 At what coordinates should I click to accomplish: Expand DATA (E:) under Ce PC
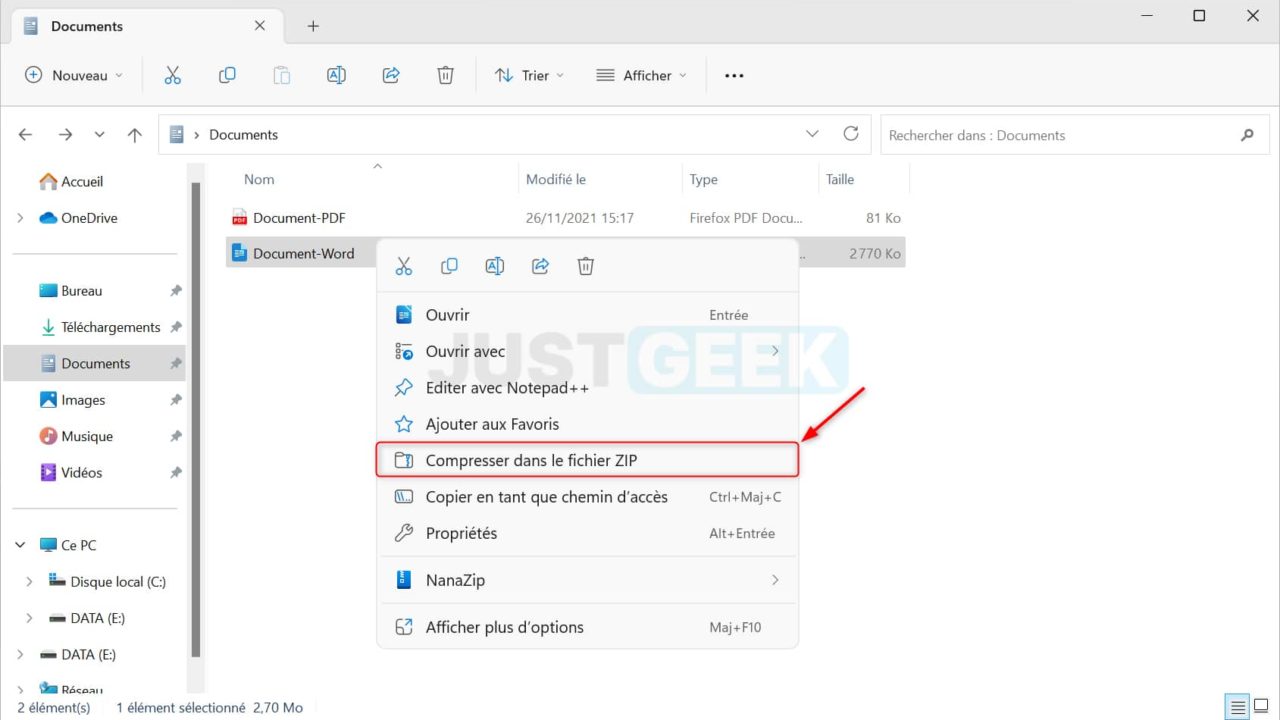tap(29, 618)
